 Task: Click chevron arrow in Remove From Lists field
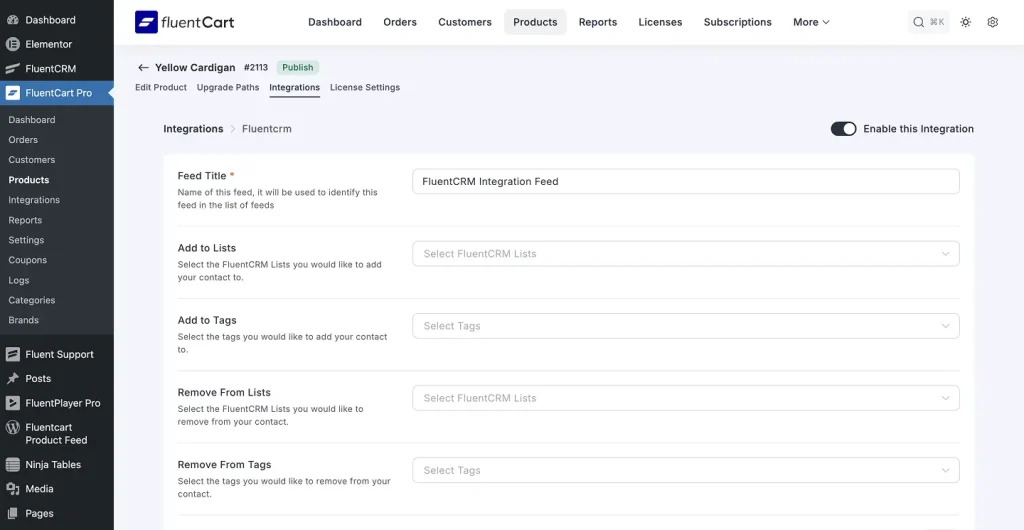(x=945, y=398)
